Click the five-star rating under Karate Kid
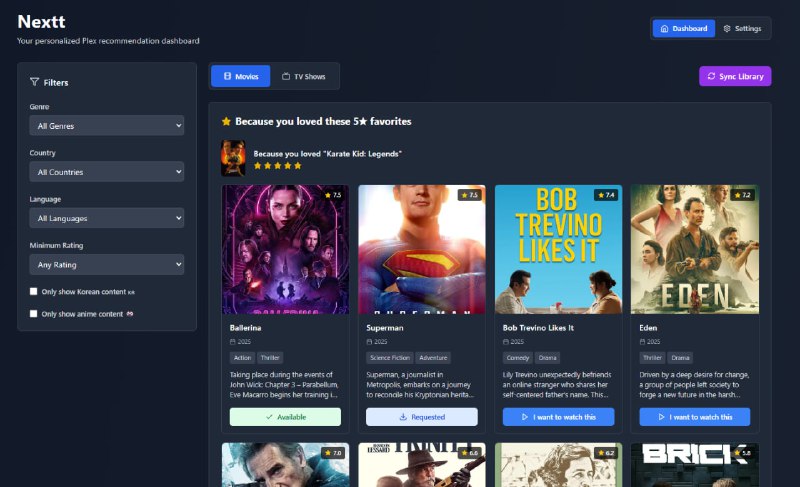The width and height of the screenshot is (800, 487). click(278, 166)
